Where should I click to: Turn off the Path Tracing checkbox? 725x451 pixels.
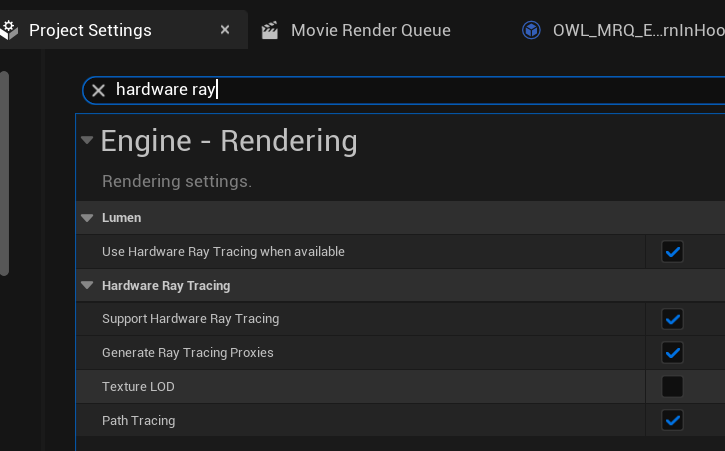[x=672, y=420]
